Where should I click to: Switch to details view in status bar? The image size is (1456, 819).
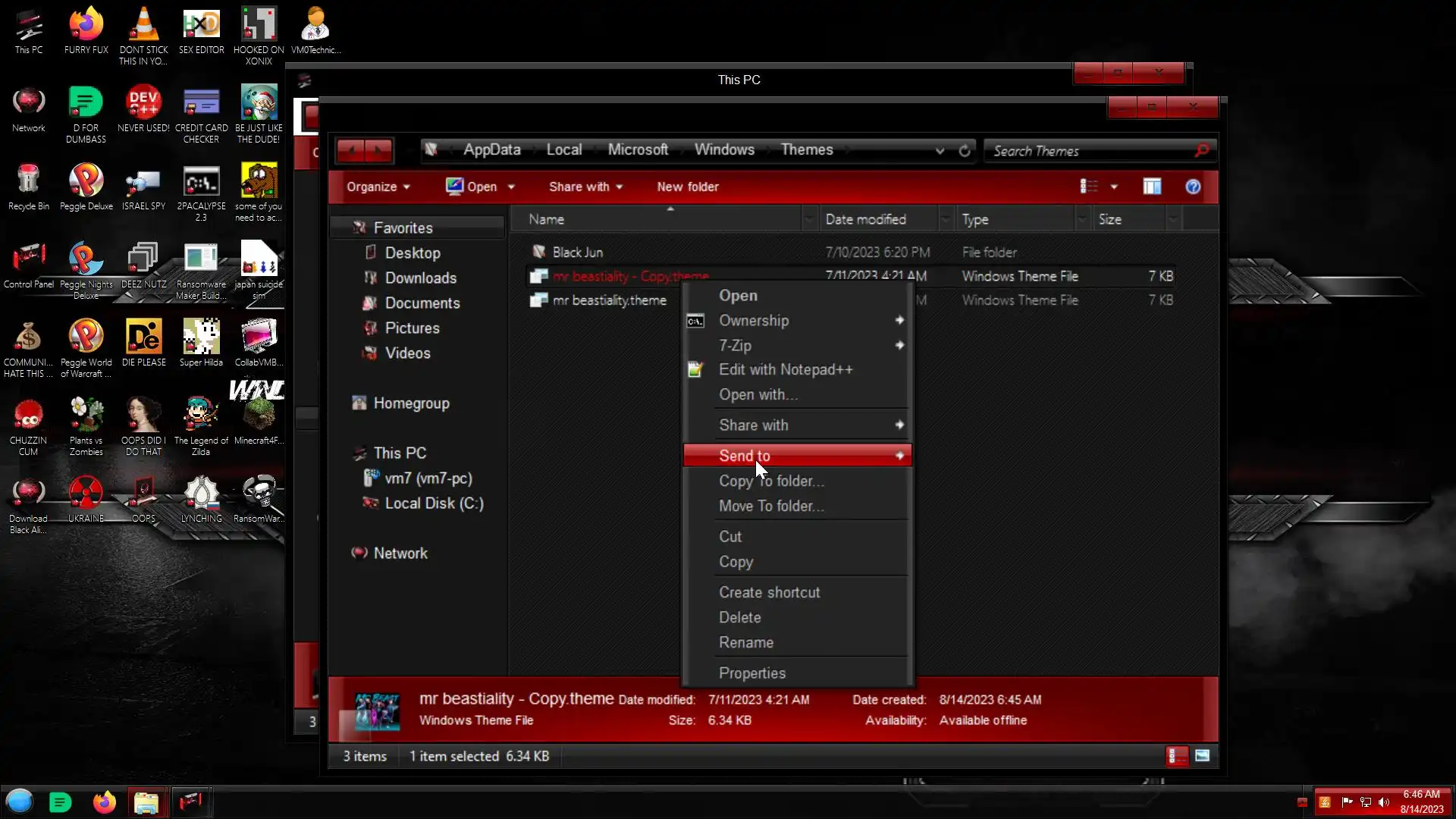(x=1176, y=755)
